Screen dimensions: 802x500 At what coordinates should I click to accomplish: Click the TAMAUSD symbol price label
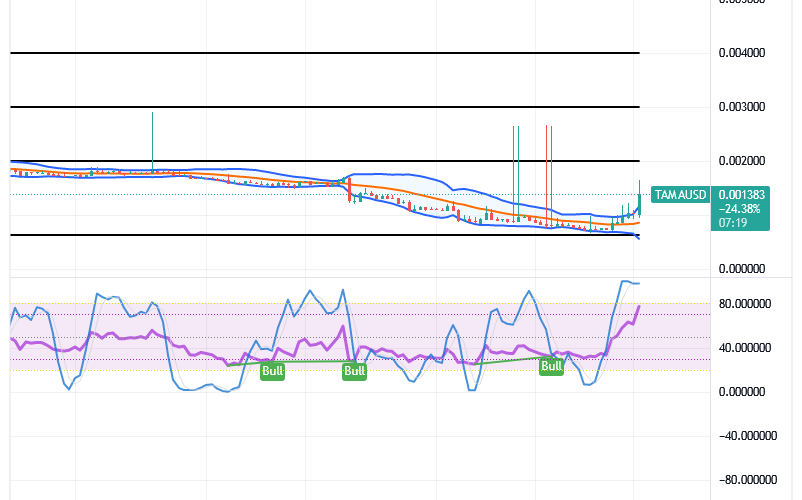coord(680,195)
